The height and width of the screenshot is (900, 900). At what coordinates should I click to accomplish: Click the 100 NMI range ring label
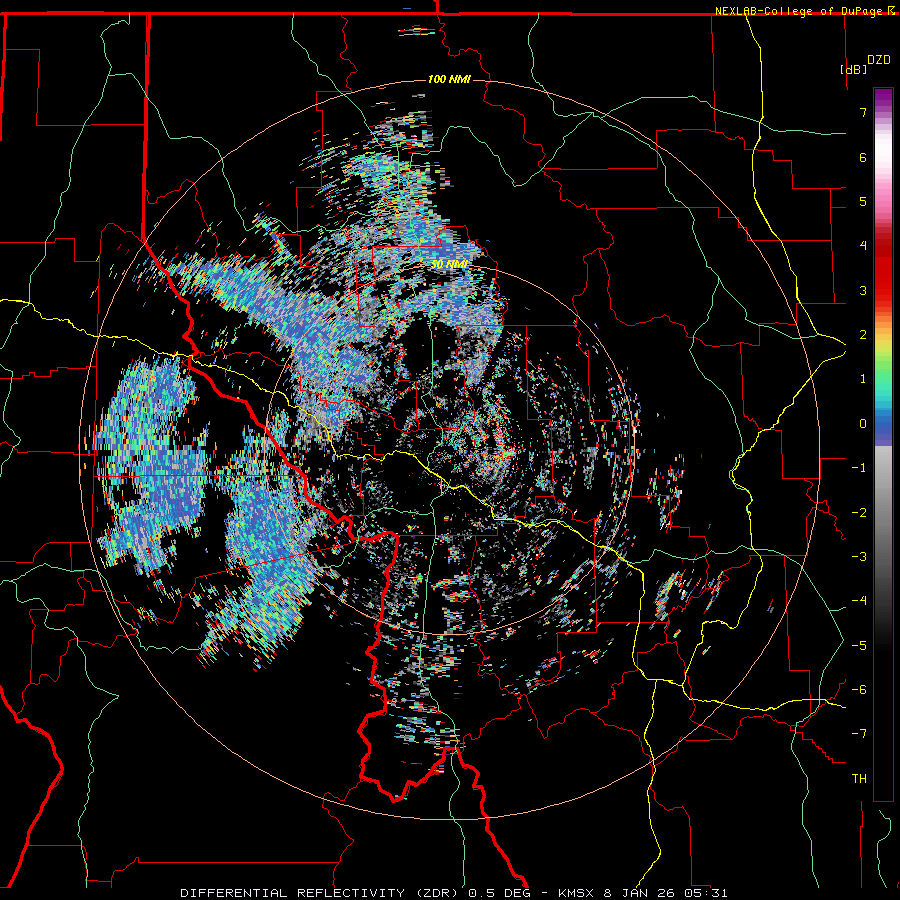[449, 79]
